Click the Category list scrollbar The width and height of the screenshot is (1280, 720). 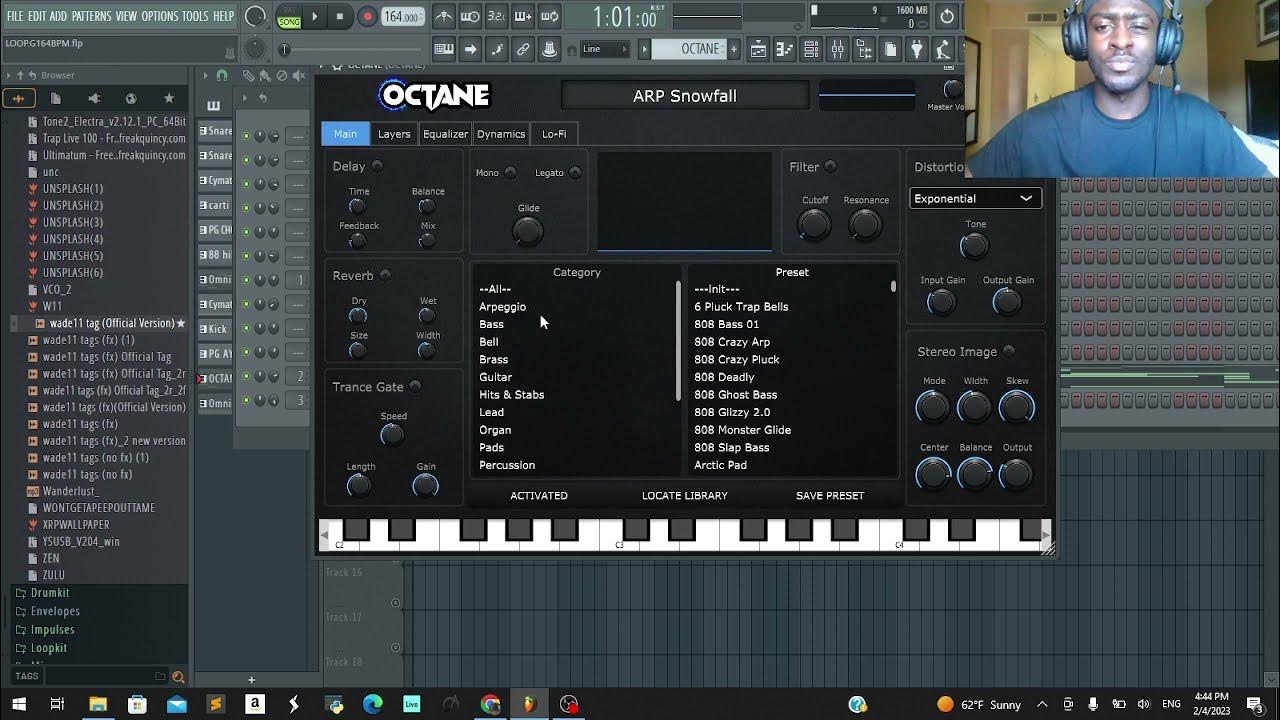point(679,340)
